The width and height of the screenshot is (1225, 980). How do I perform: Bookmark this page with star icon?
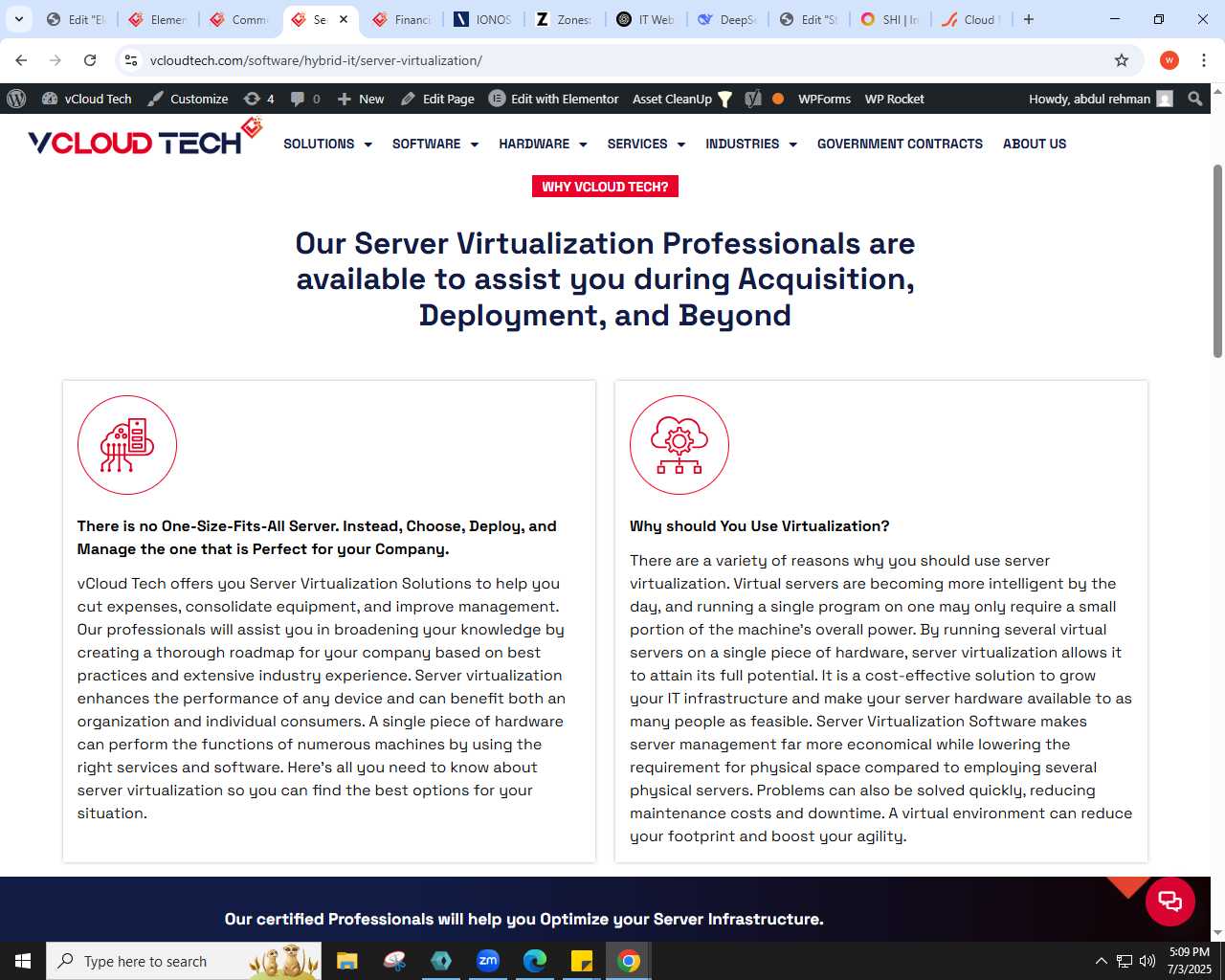(1122, 60)
